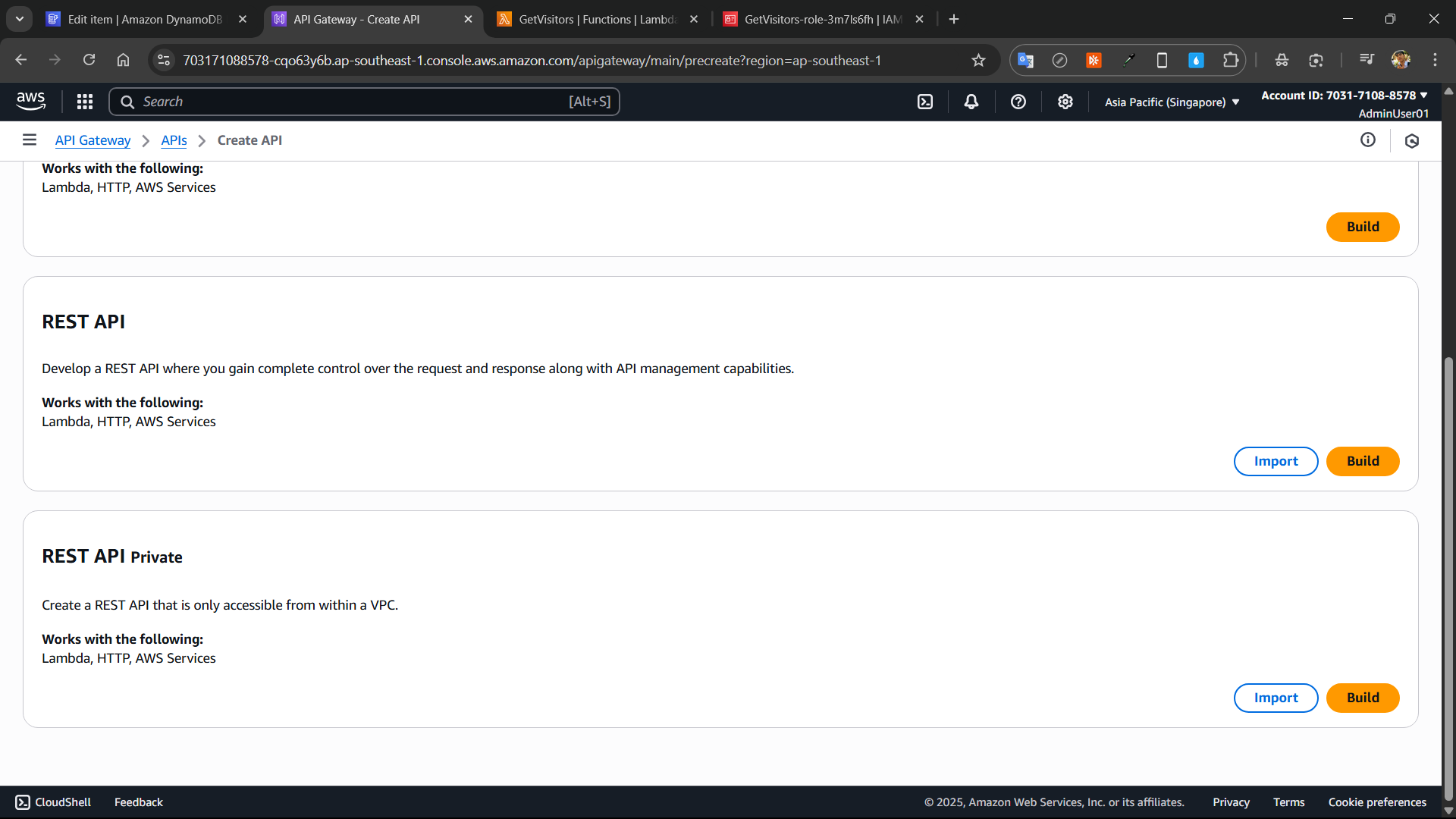Image resolution: width=1456 pixels, height=819 pixels.
Task: Click the REST API Private heading
Action: pos(112,556)
